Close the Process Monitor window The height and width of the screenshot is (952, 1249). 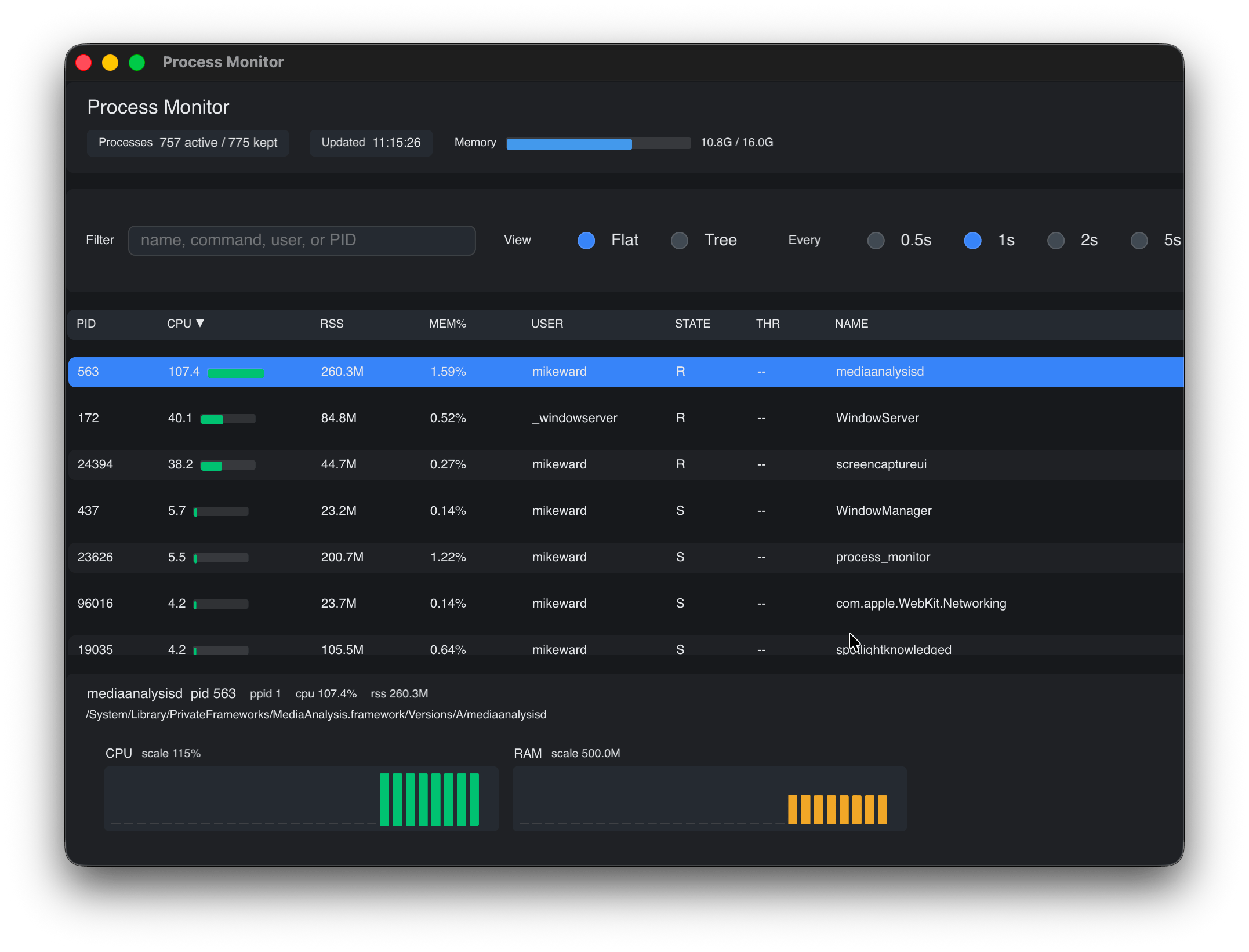click(83, 62)
